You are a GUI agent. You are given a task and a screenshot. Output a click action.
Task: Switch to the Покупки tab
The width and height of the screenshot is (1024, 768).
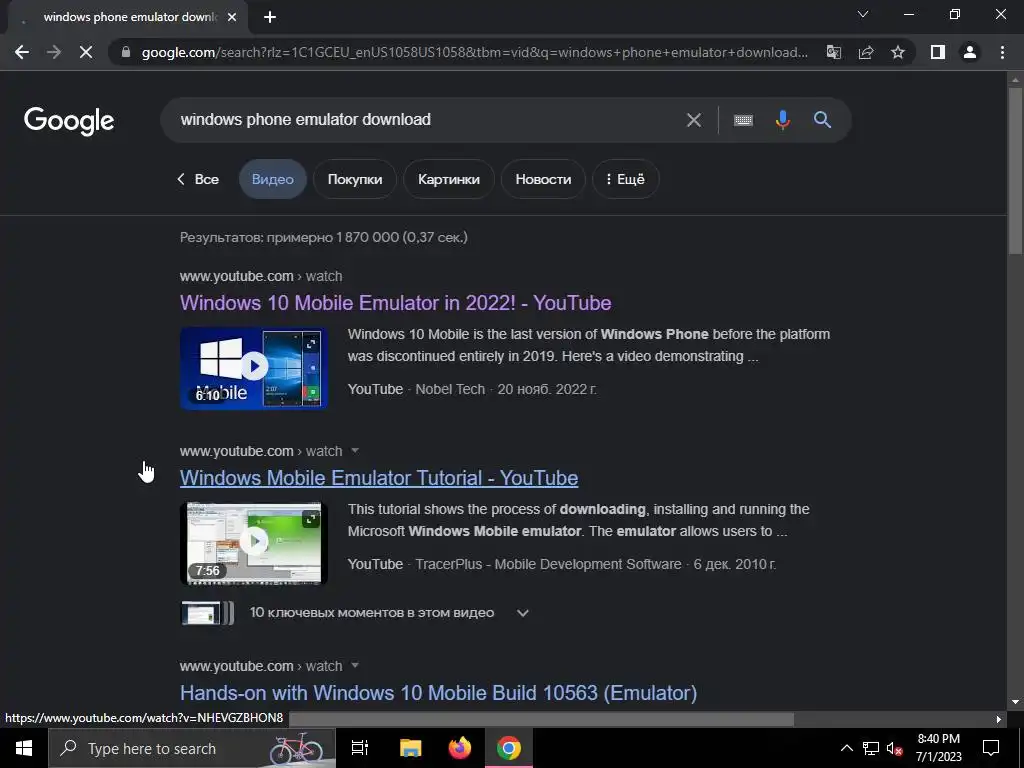pos(355,179)
